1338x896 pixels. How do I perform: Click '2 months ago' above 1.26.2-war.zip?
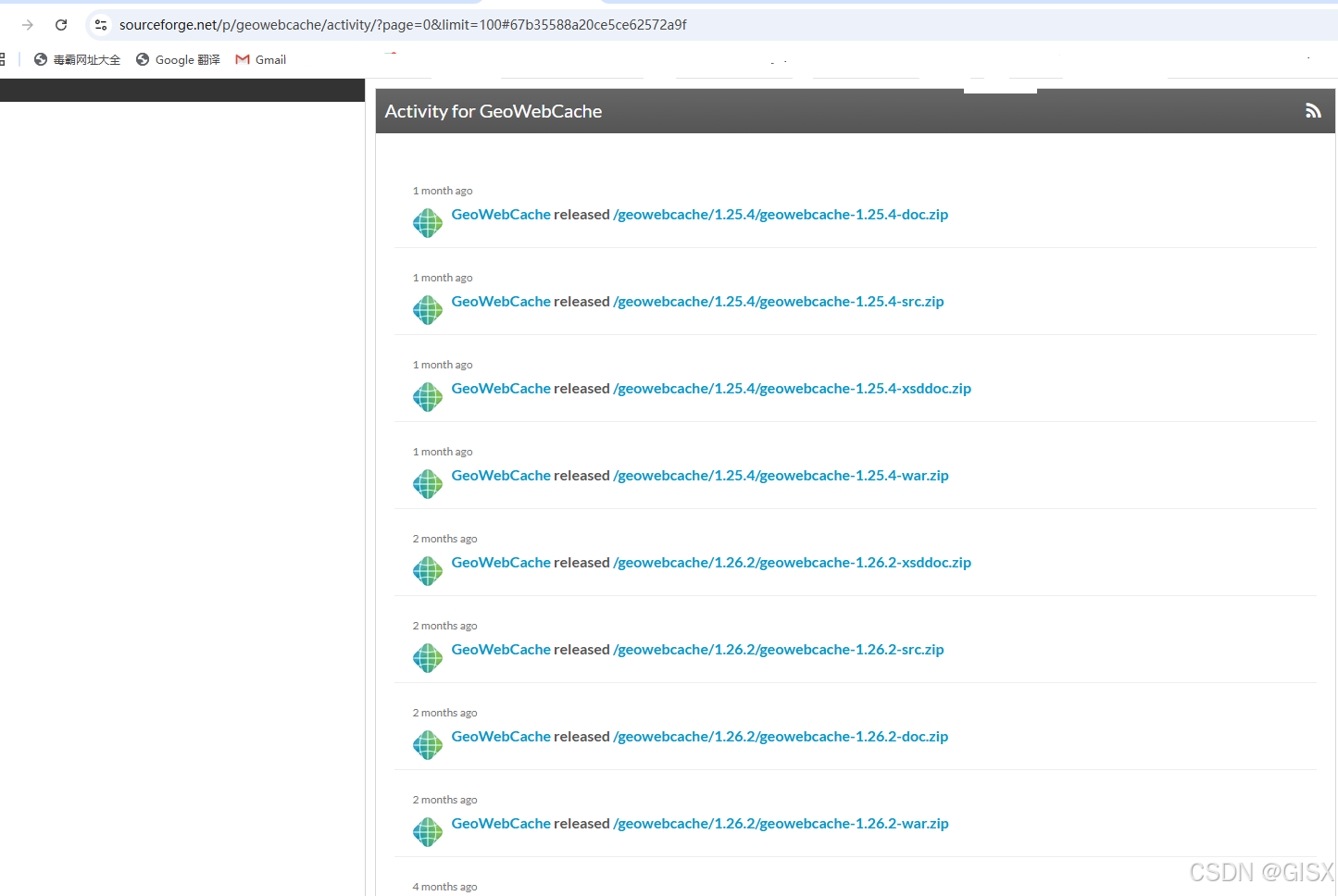pos(445,800)
